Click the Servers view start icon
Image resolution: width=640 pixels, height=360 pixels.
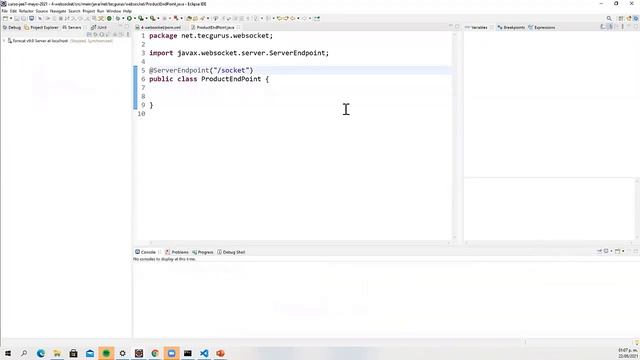pyautogui.click(x=102, y=34)
